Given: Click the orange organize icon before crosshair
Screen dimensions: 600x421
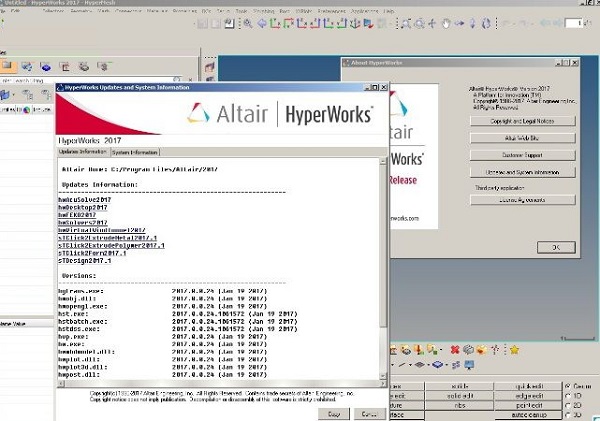Looking at the screenshot, I should pyautogui.click(x=481, y=349).
